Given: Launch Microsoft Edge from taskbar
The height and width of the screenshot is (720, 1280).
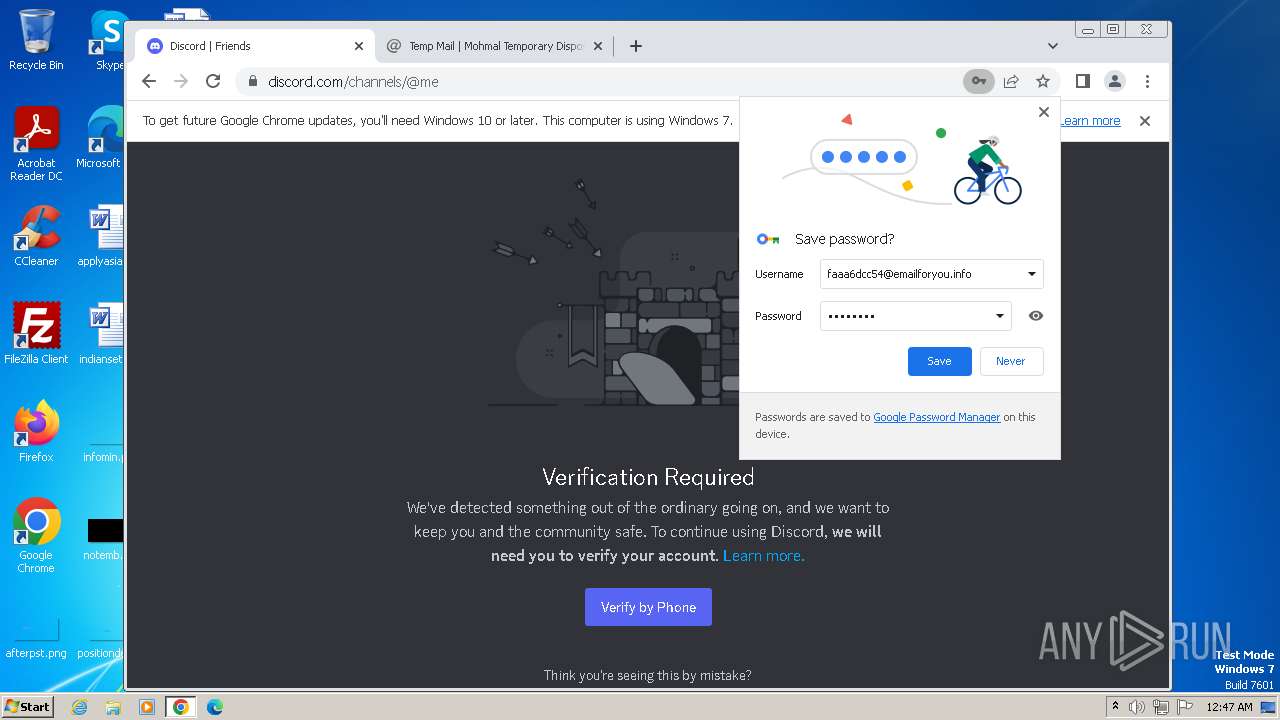Looking at the screenshot, I should (x=214, y=707).
